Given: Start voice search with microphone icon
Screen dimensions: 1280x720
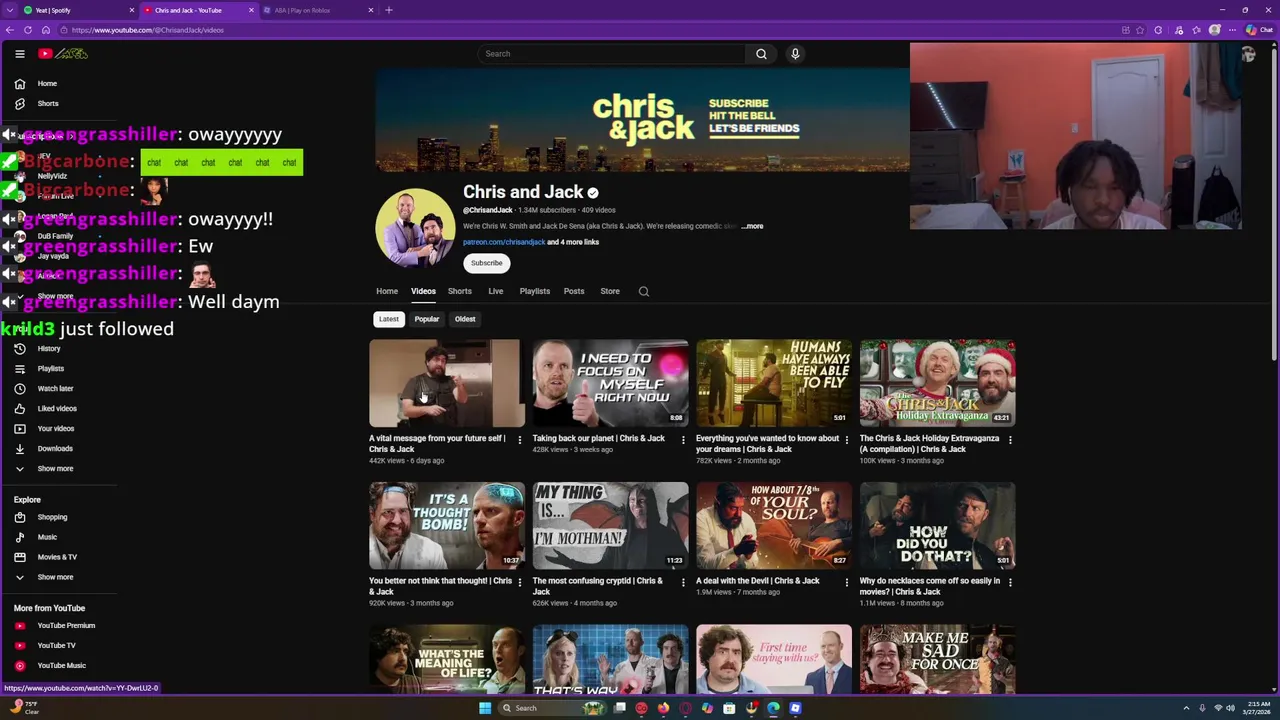Looking at the screenshot, I should [795, 54].
